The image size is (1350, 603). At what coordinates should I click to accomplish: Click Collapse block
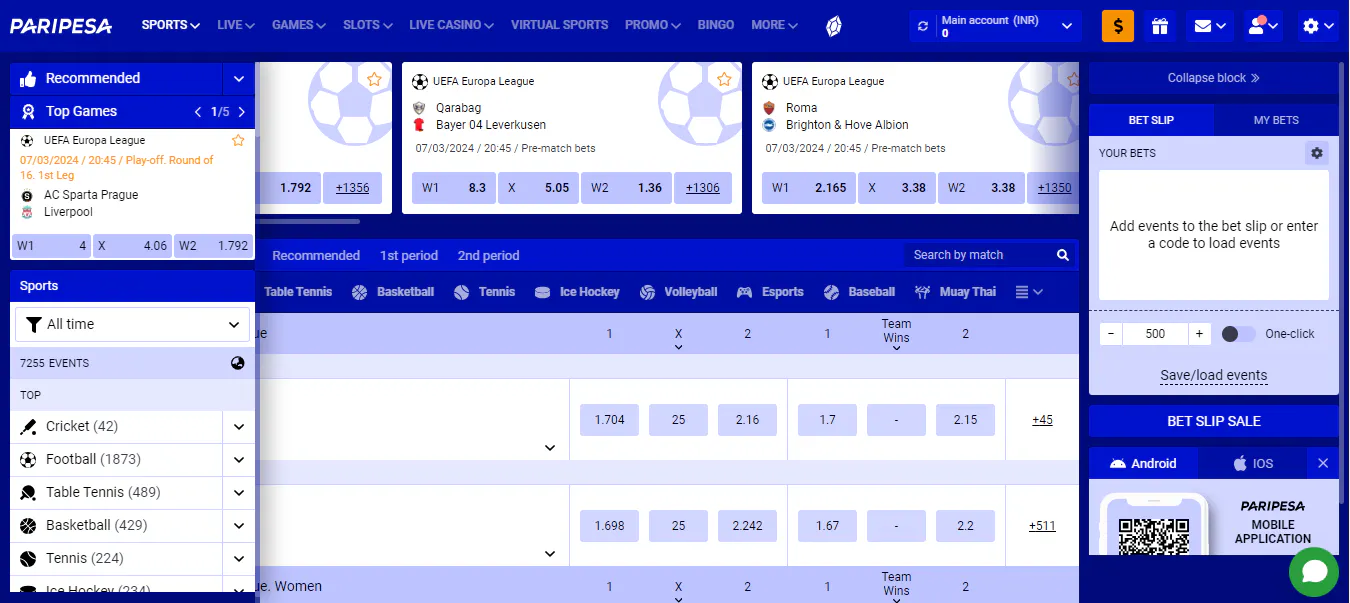(1214, 78)
